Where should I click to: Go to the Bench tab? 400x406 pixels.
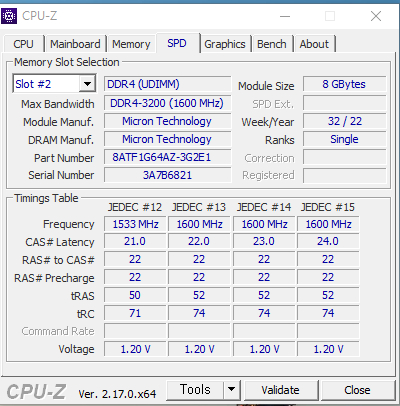click(272, 44)
